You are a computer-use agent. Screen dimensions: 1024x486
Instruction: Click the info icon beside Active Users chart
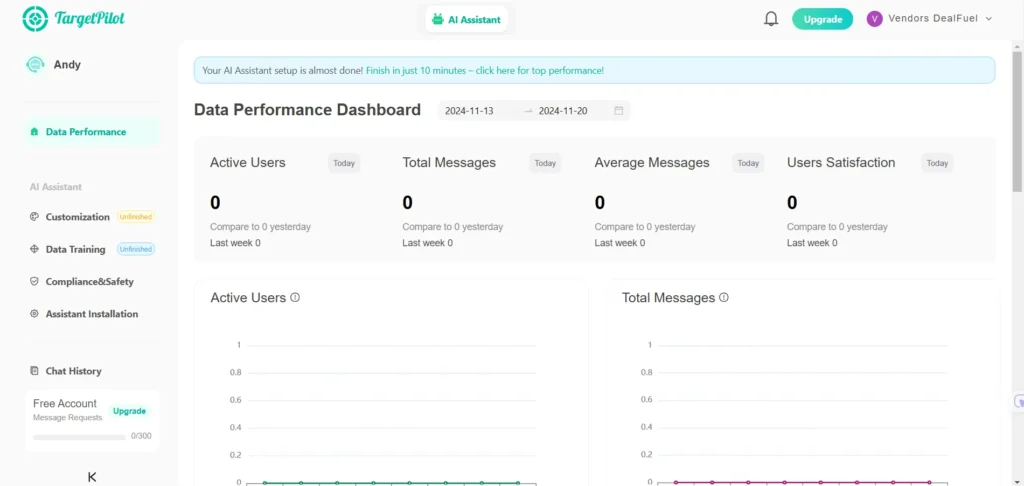[295, 297]
